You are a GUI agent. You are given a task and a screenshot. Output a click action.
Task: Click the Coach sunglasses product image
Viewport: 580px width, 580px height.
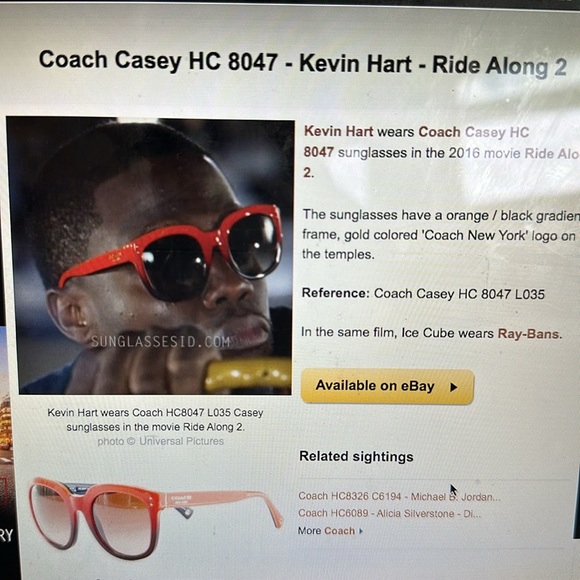(x=155, y=516)
